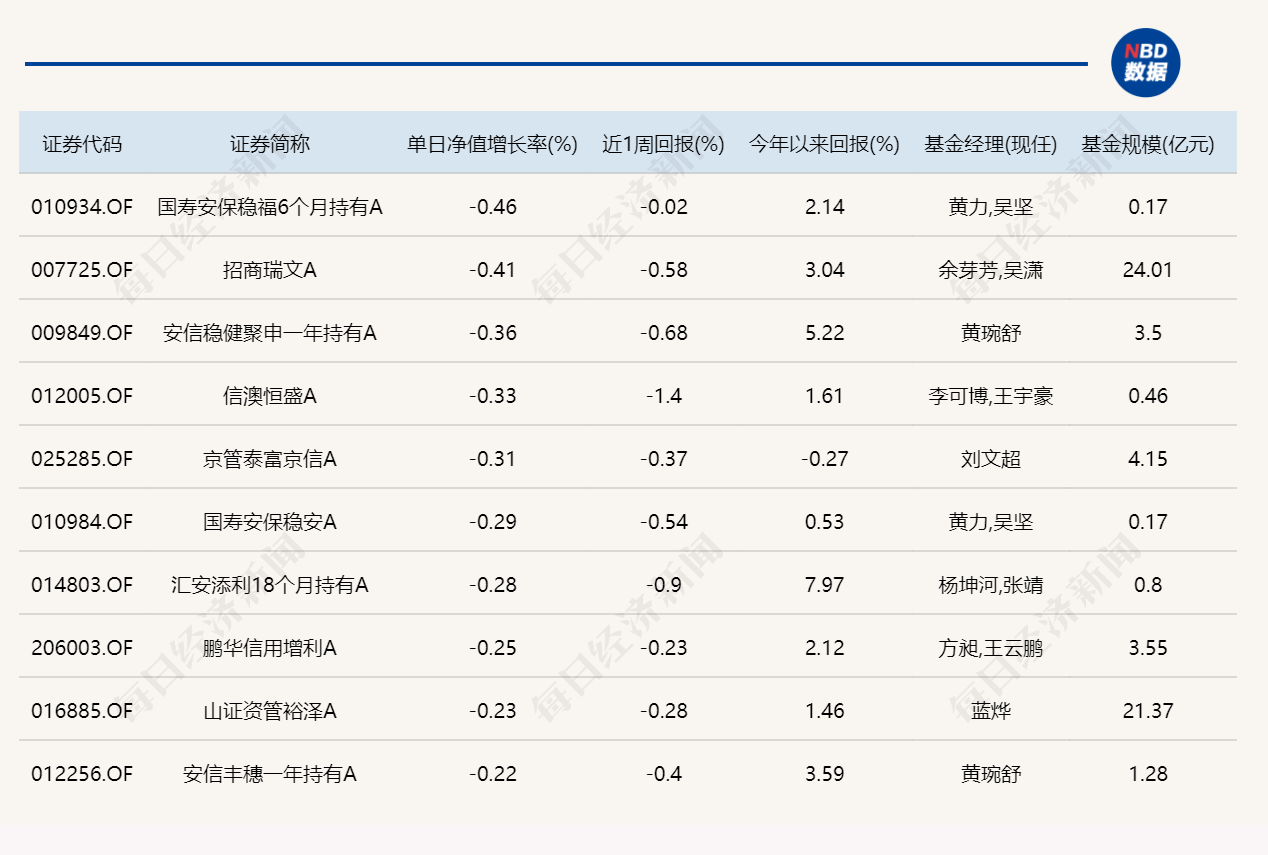Select fund manager 刘文超
Image resolution: width=1268 pixels, height=855 pixels.
990,459
